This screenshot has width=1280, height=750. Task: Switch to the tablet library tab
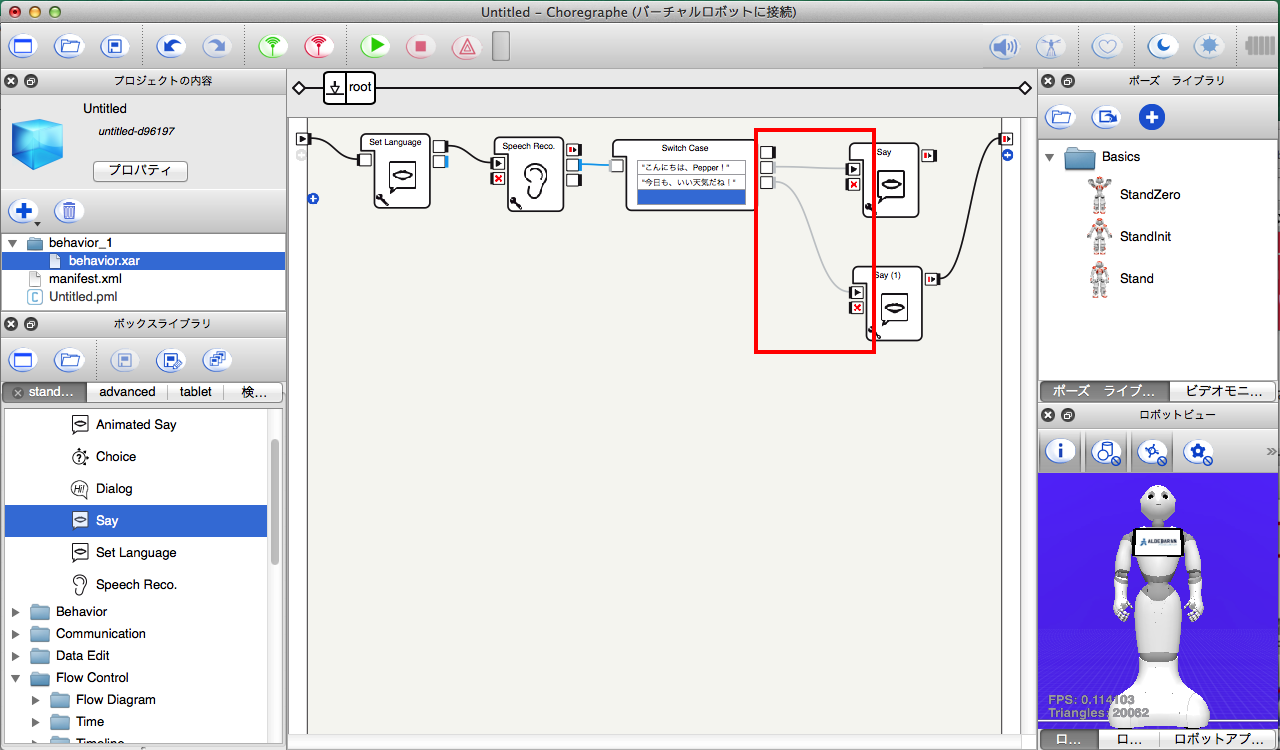195,392
